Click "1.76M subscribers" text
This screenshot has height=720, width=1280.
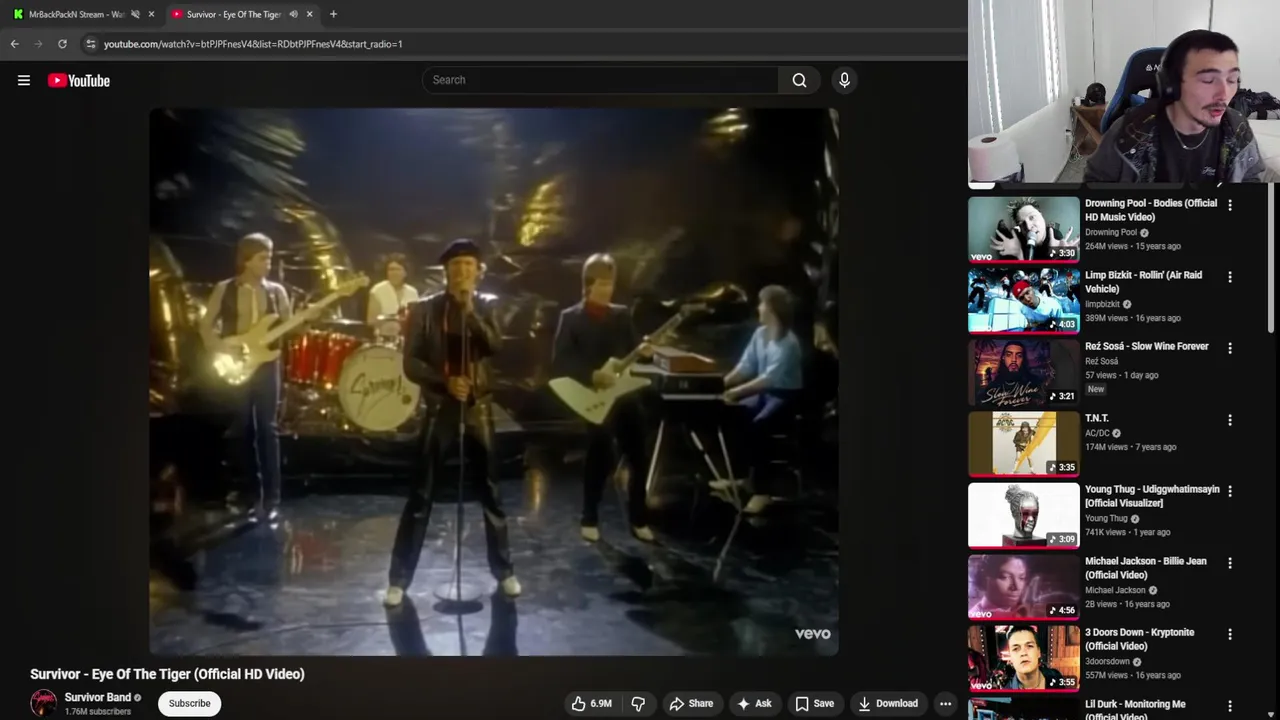pyautogui.click(x=98, y=712)
